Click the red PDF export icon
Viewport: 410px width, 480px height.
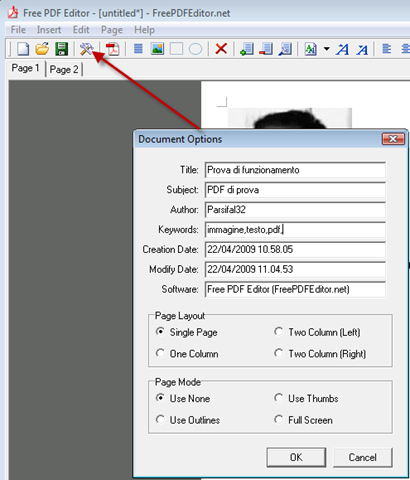point(112,49)
